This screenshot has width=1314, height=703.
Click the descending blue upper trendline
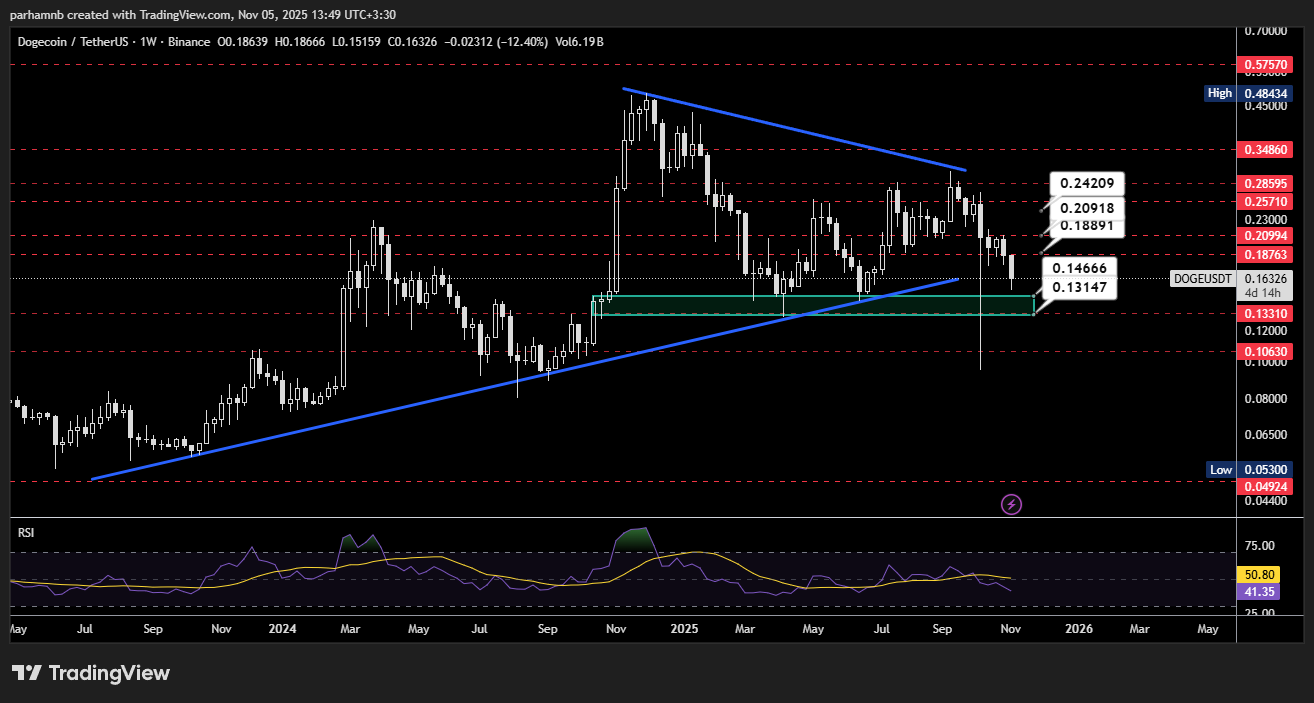795,130
